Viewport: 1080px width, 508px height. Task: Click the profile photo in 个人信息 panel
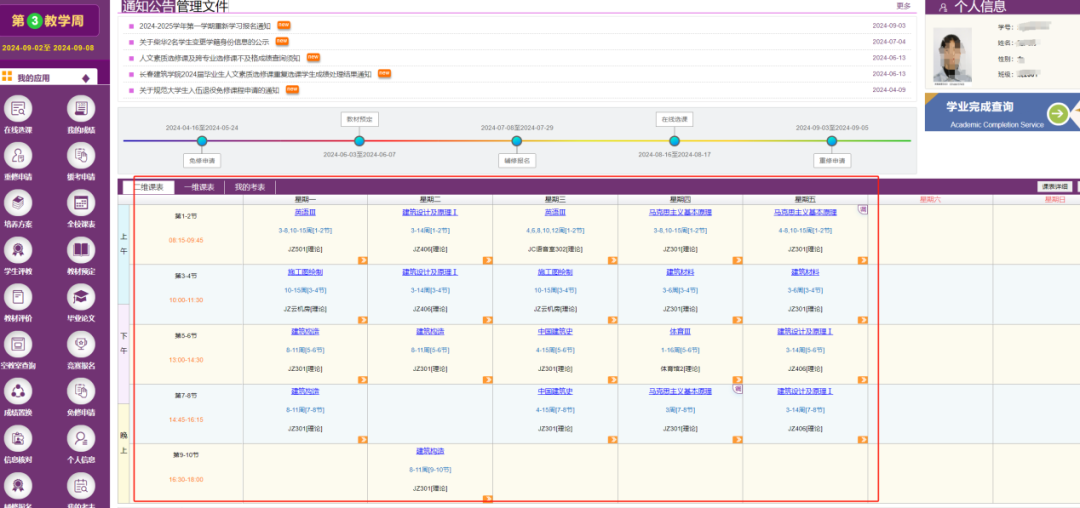click(952, 55)
